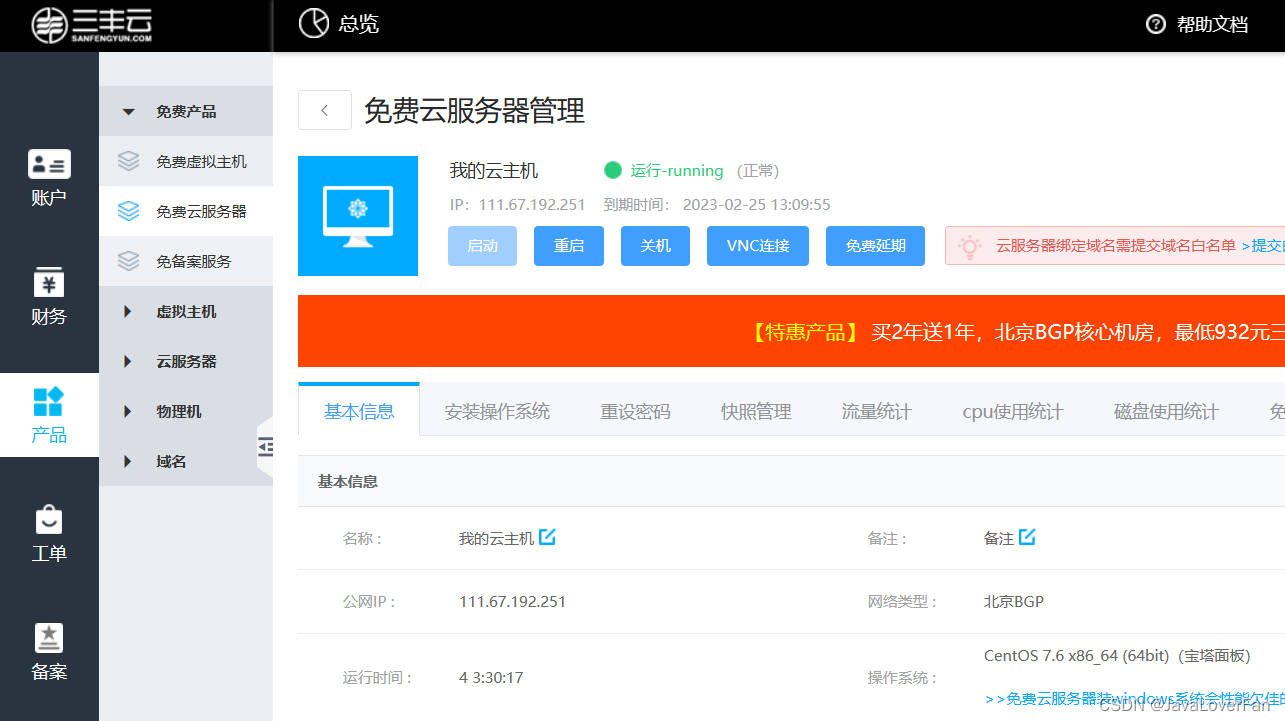Collapse the 免费产品 section

pyautogui.click(x=186, y=111)
